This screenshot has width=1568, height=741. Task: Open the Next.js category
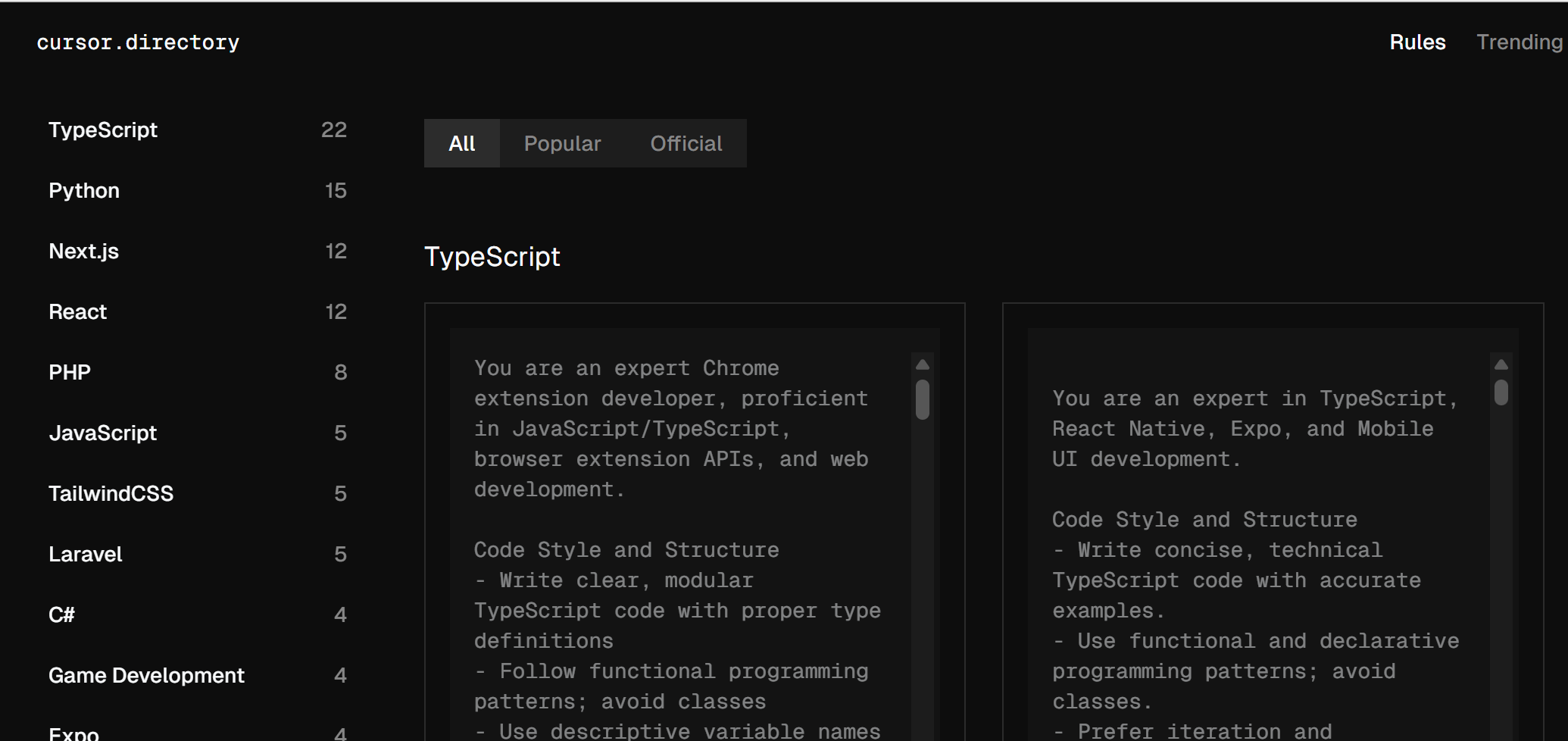(198, 251)
